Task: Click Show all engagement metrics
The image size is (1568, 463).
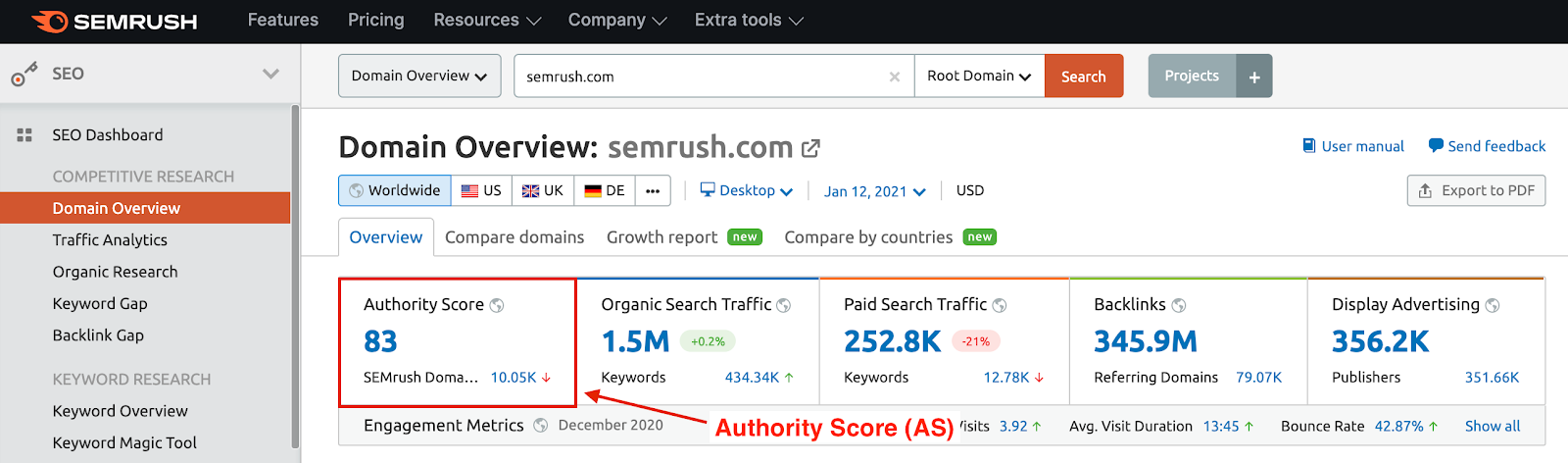Action: click(1493, 426)
